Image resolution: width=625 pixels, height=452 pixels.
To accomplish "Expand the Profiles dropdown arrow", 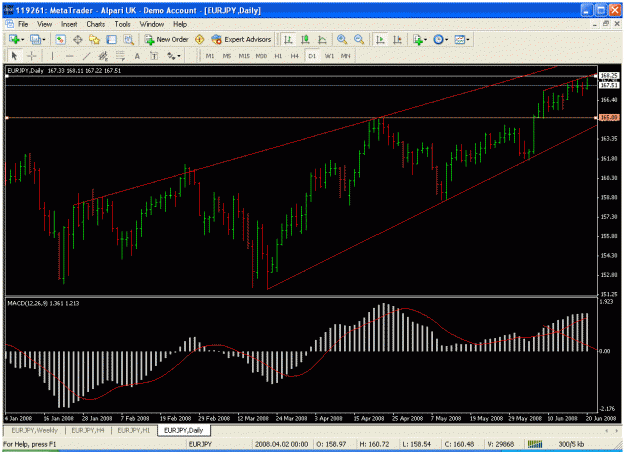I will pos(44,39).
